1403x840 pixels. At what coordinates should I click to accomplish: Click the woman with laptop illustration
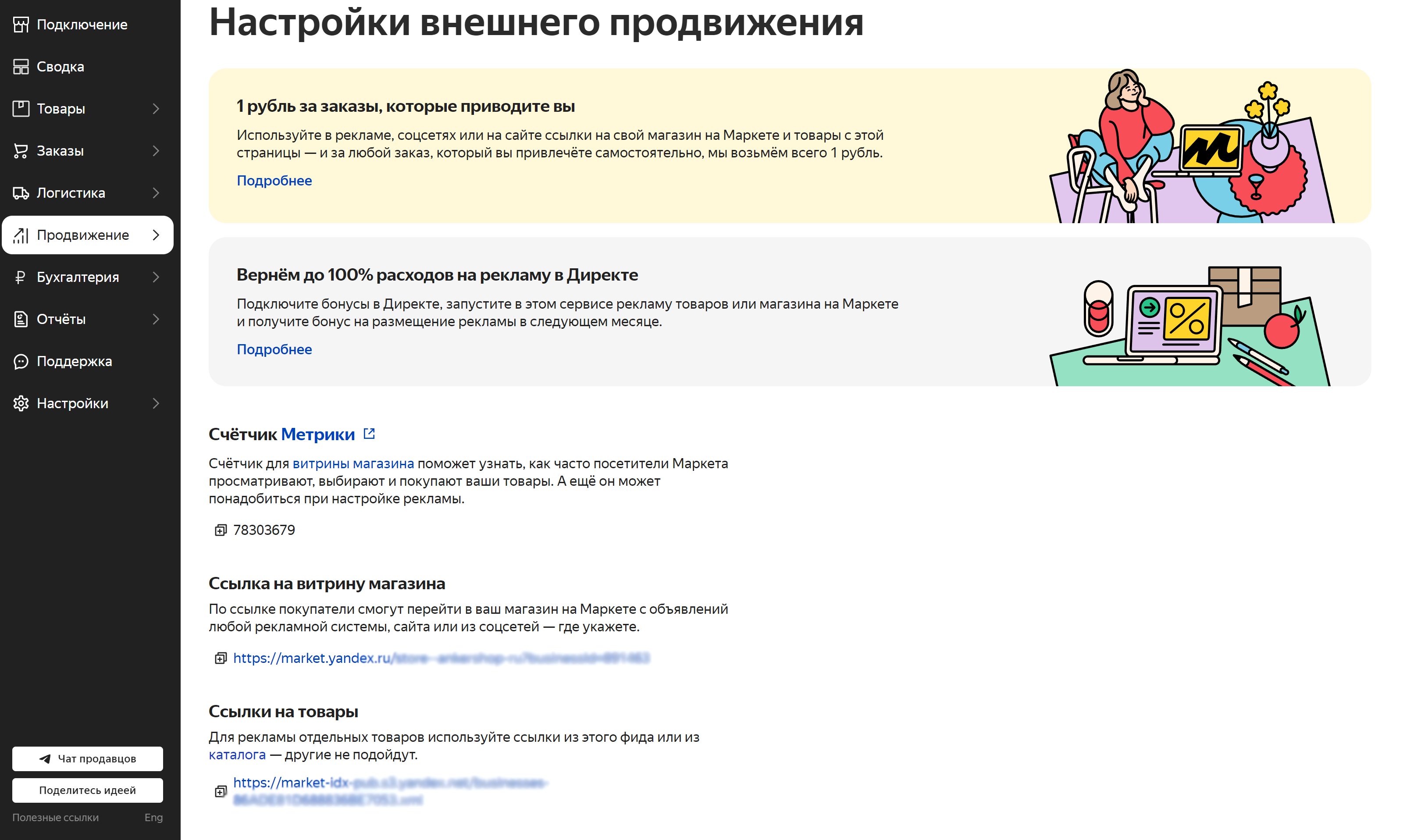pos(1192,146)
